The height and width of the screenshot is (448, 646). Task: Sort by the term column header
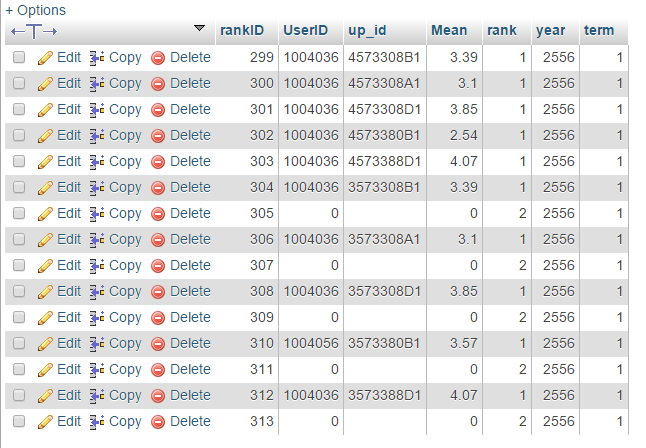pyautogui.click(x=599, y=30)
